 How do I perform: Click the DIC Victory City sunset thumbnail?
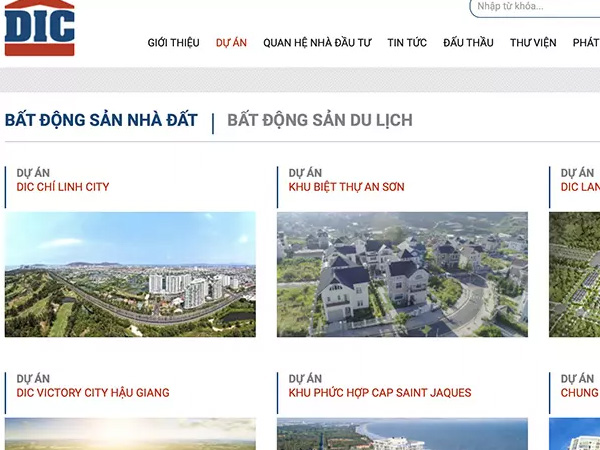130,434
